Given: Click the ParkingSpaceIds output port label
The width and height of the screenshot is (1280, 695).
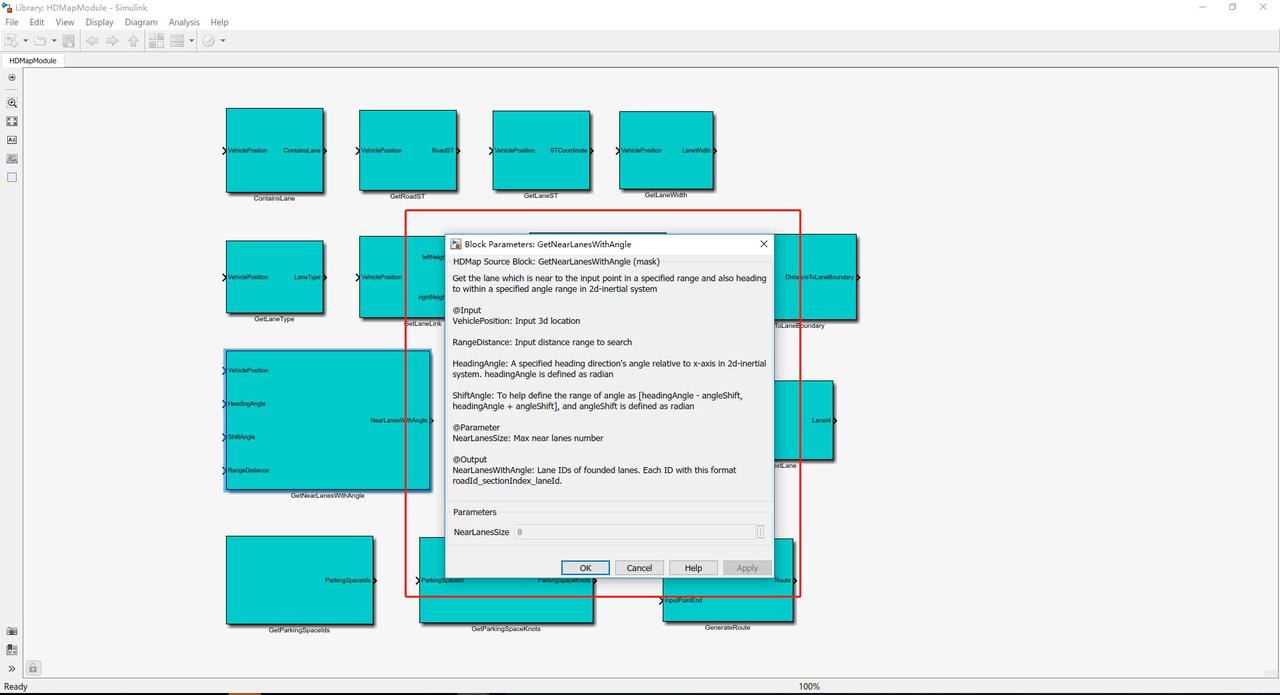Looking at the screenshot, I should [x=347, y=580].
